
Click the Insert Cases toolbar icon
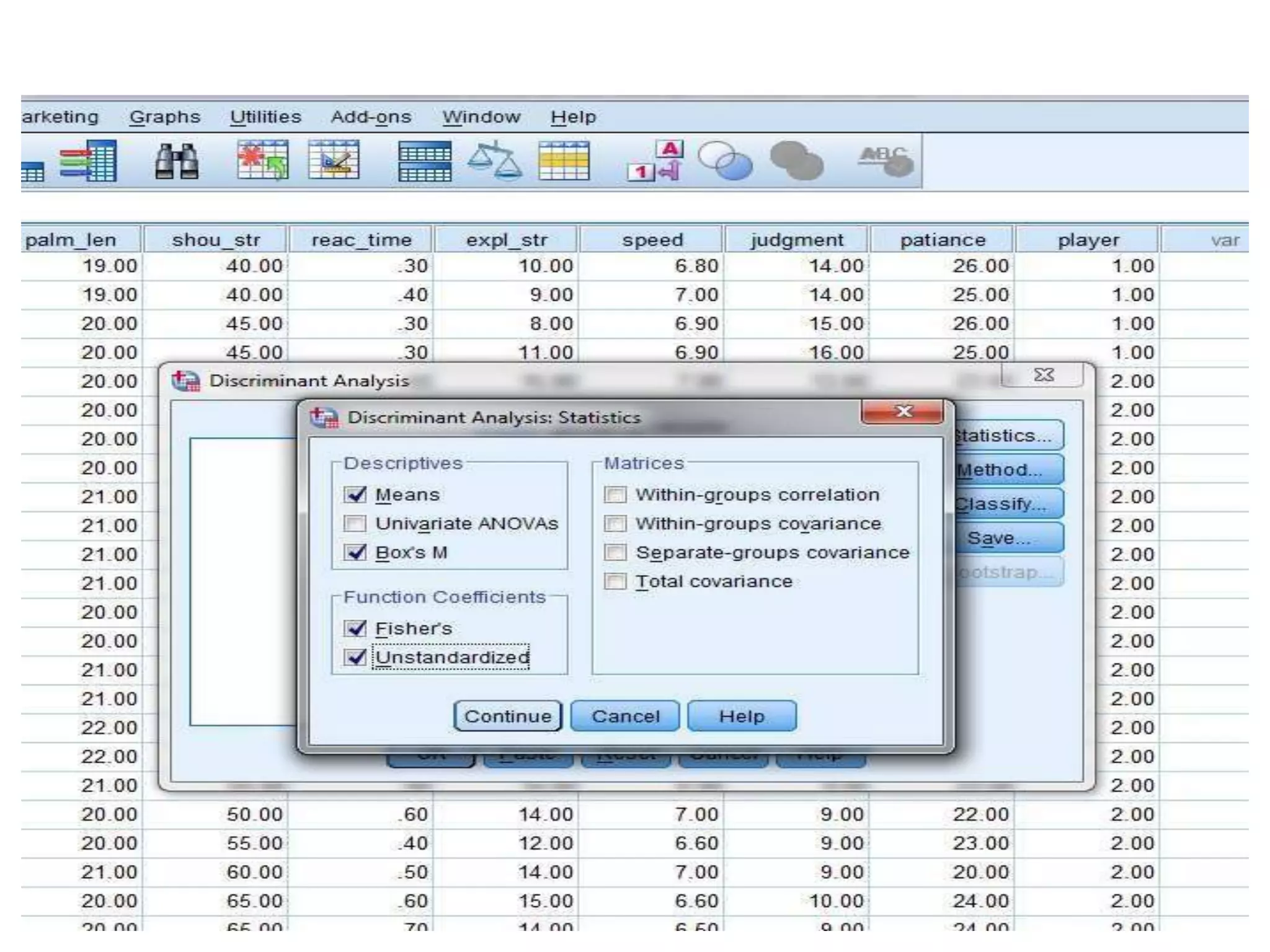click(263, 161)
